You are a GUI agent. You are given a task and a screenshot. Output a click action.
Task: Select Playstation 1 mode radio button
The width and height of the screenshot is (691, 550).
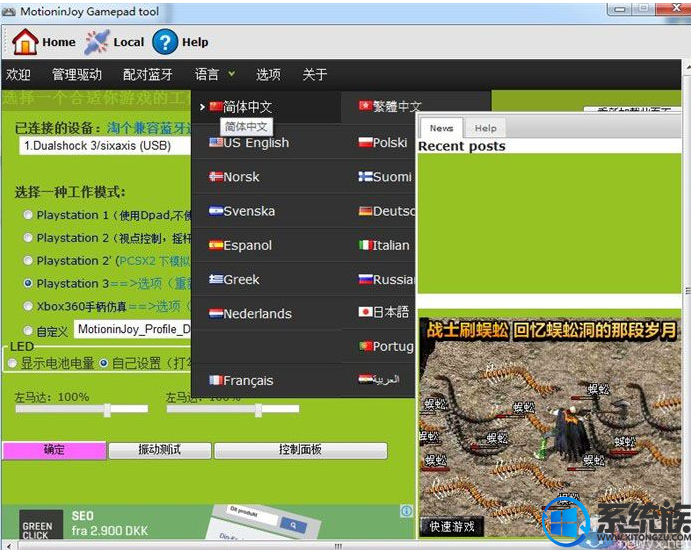tap(28, 215)
